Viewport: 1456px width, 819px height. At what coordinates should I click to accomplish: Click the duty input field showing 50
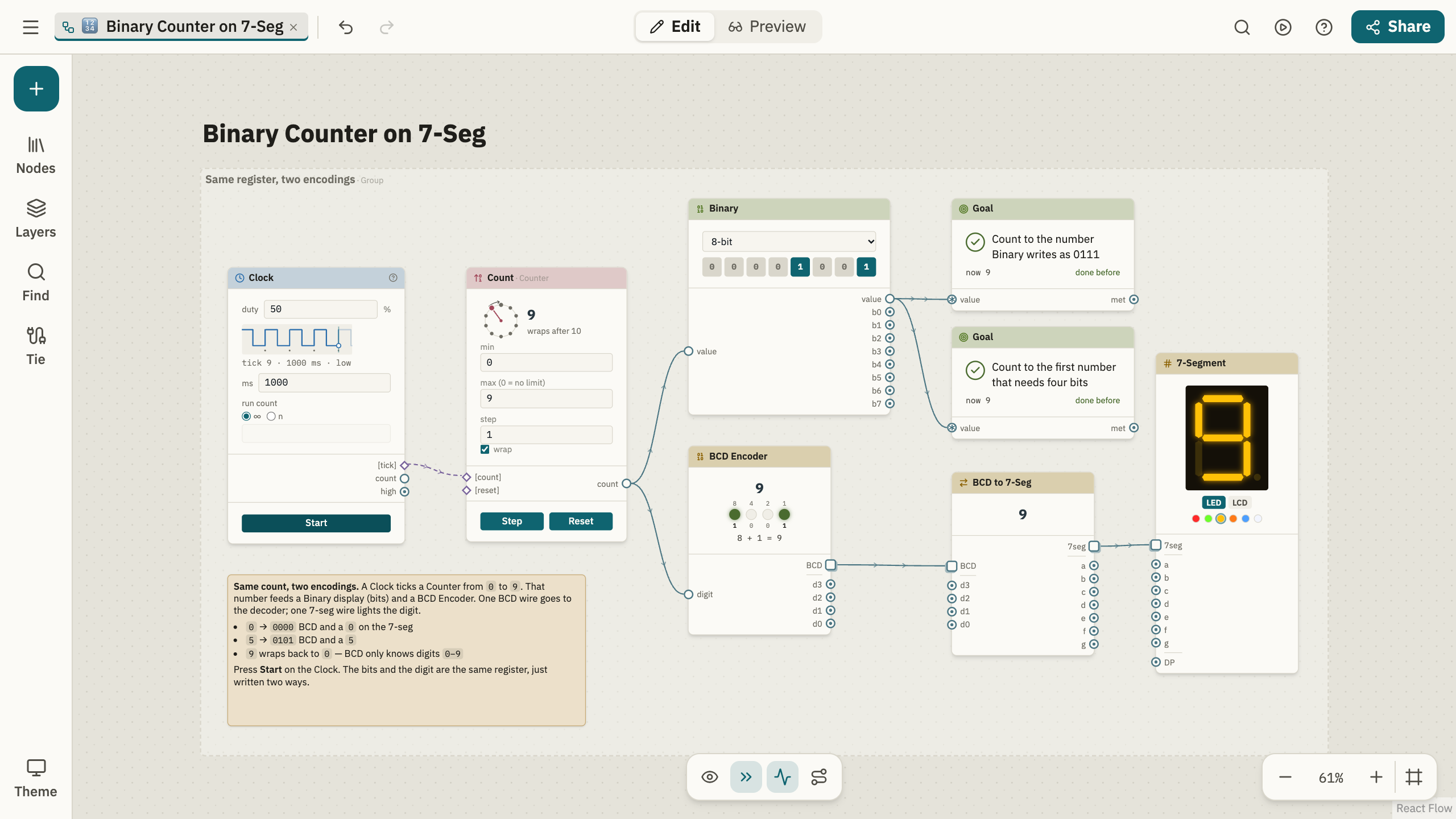click(x=320, y=309)
